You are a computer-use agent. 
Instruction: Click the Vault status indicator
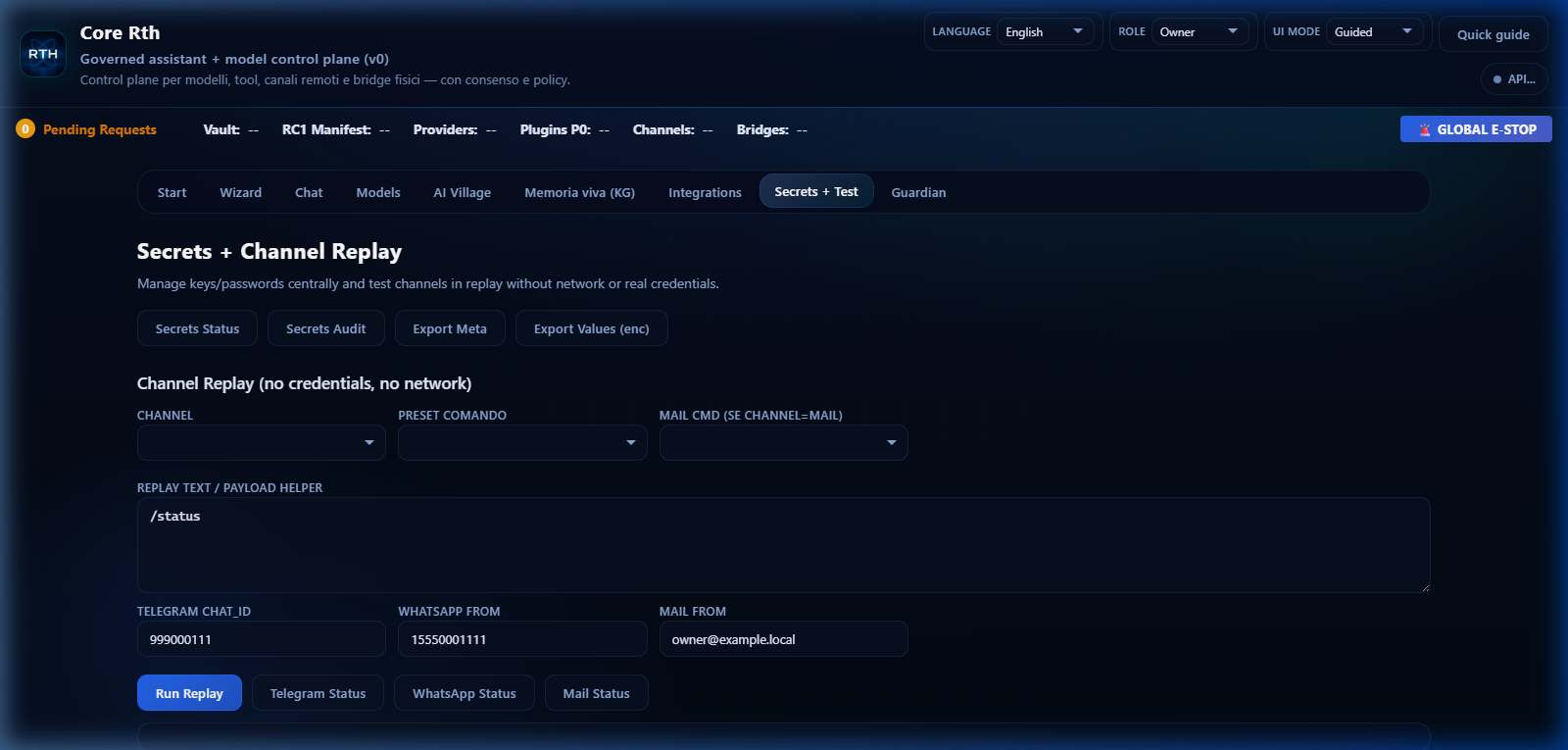[x=231, y=129]
